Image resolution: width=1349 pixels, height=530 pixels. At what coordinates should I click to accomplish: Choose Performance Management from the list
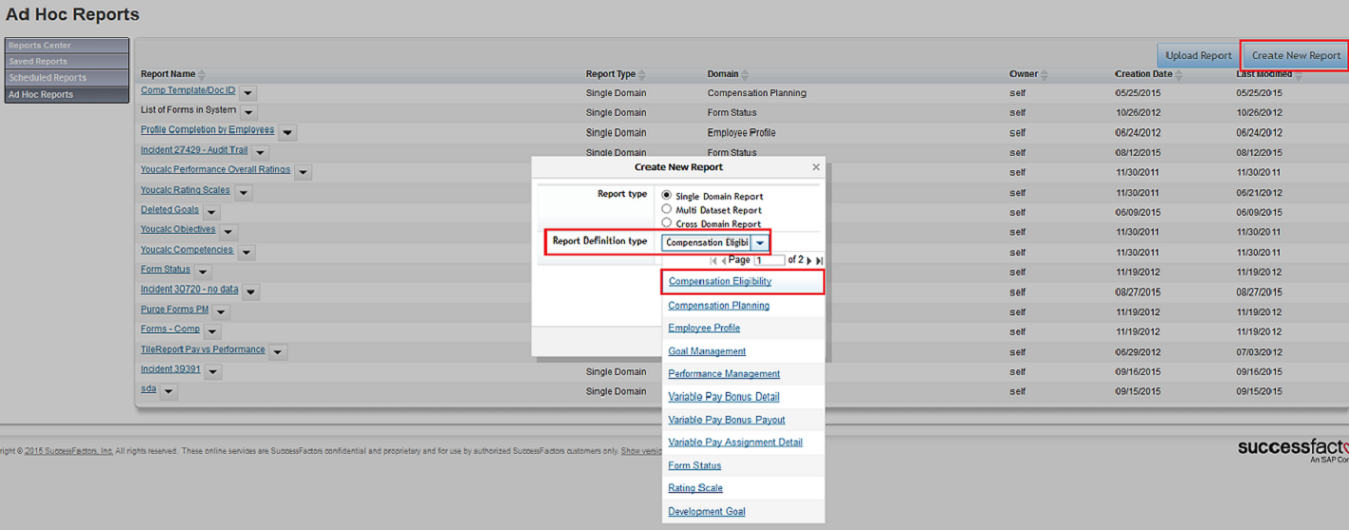pyautogui.click(x=724, y=374)
